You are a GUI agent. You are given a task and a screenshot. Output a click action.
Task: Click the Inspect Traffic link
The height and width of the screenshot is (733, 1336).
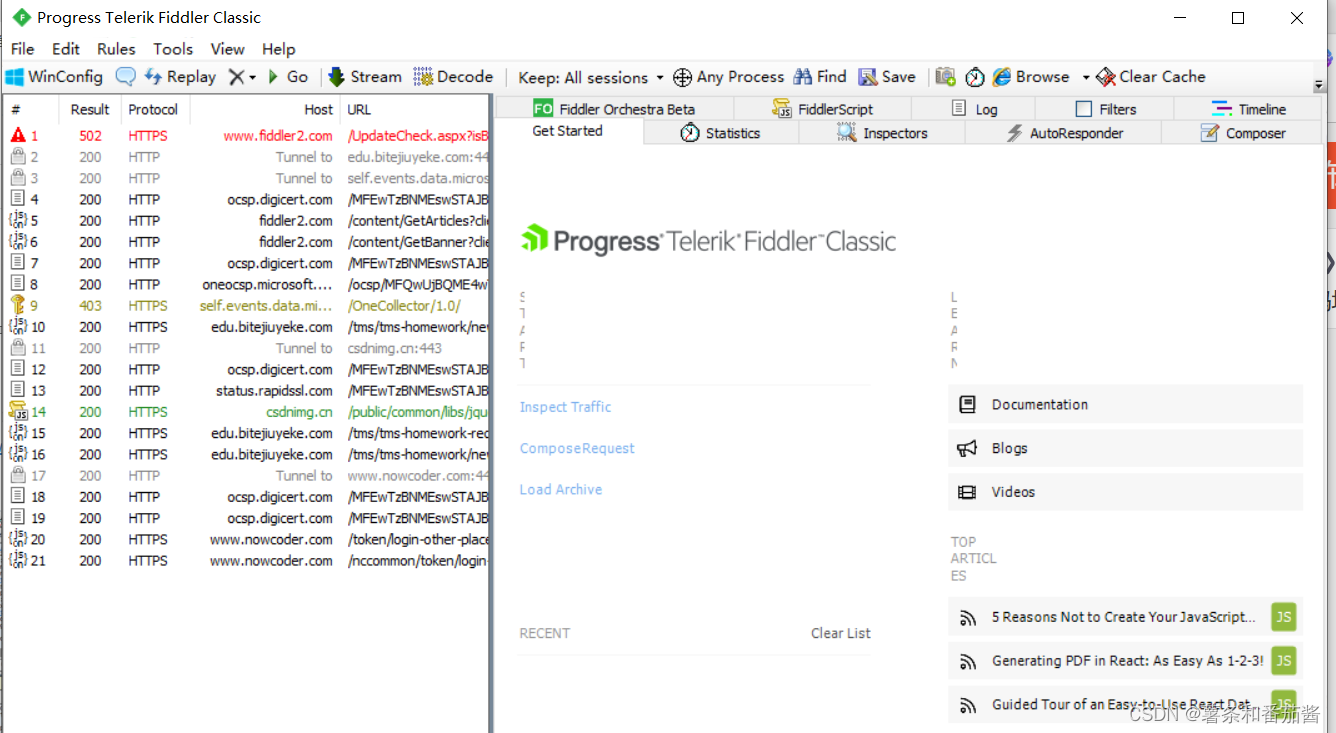(565, 407)
